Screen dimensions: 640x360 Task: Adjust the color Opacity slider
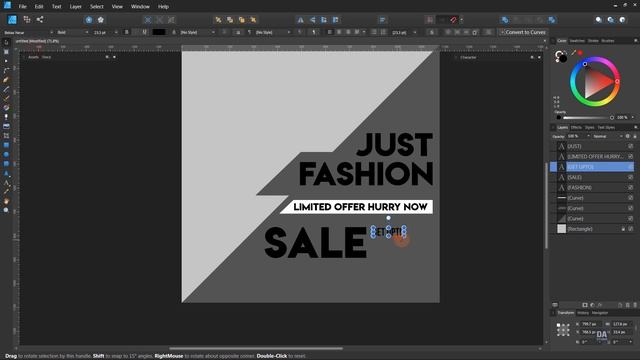tap(588, 118)
